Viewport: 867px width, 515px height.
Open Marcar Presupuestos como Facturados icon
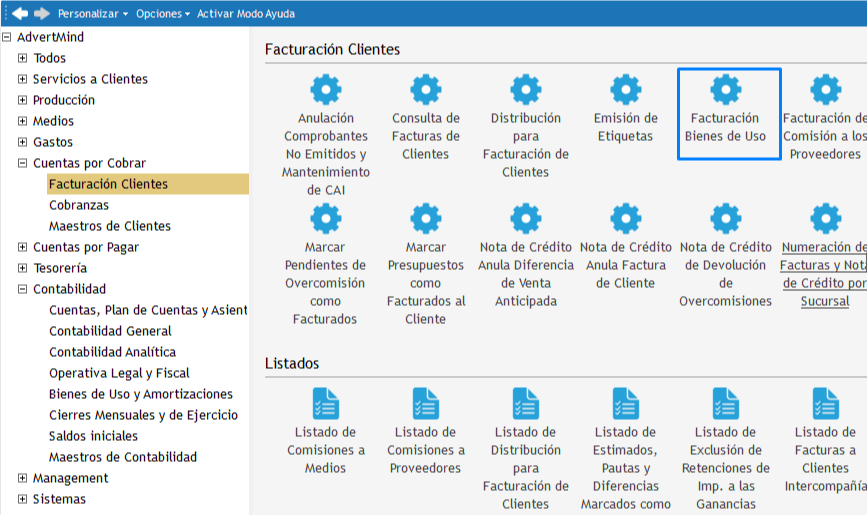[426, 218]
